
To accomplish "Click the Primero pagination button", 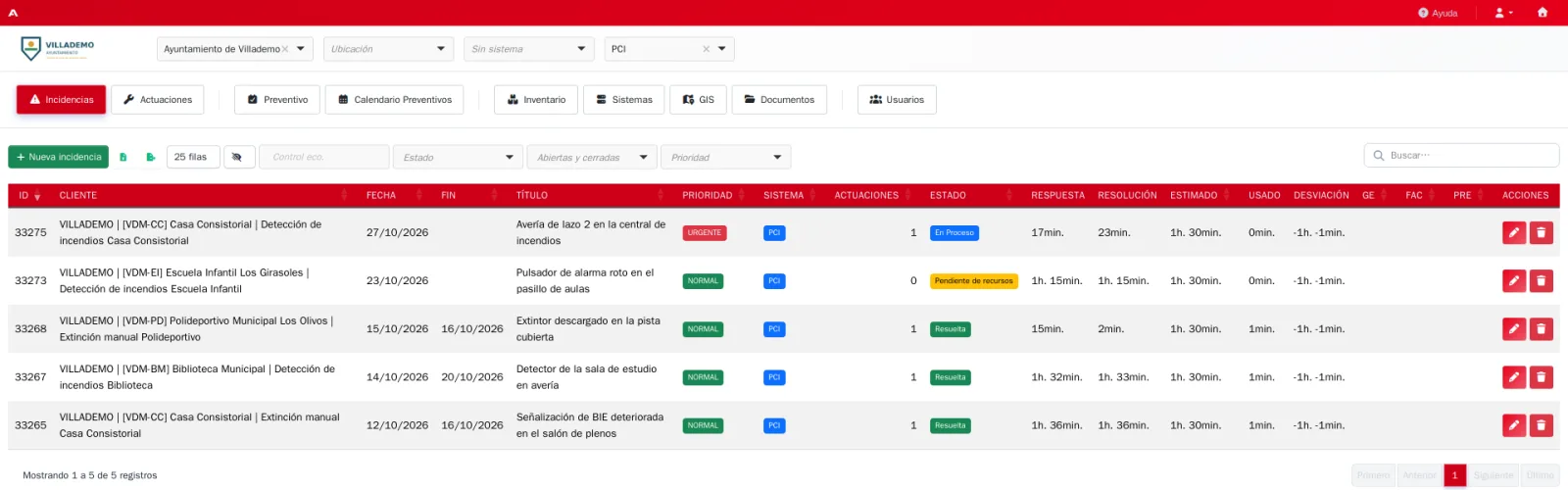I will [1374, 475].
